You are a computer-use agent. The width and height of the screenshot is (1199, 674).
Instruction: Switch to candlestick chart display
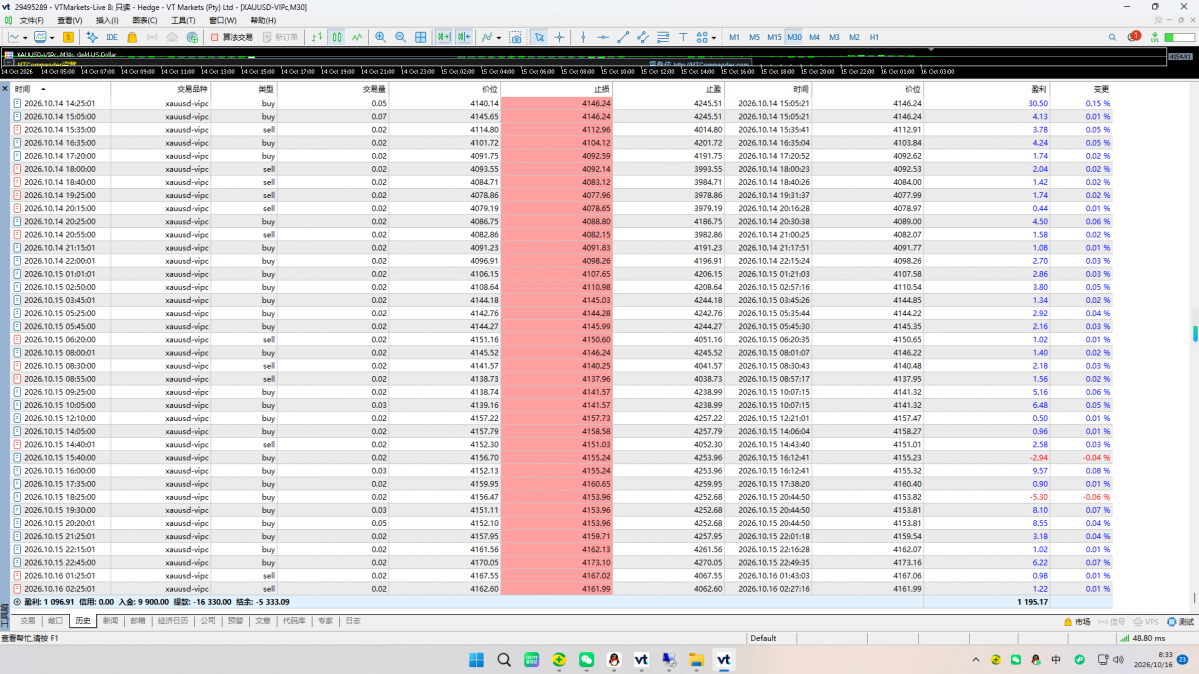point(336,37)
